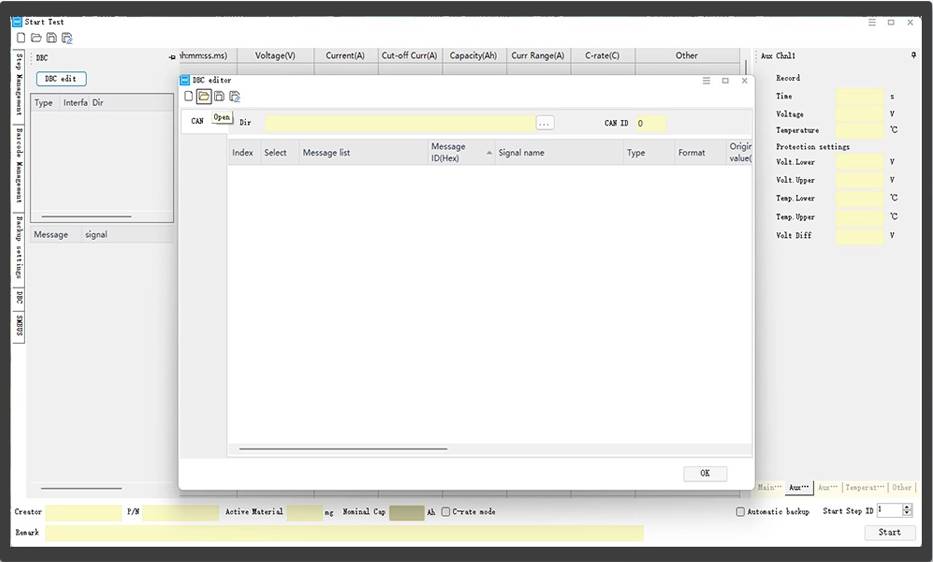Click the Volt Diff input field
Image resolution: width=933 pixels, height=562 pixels.
point(860,235)
